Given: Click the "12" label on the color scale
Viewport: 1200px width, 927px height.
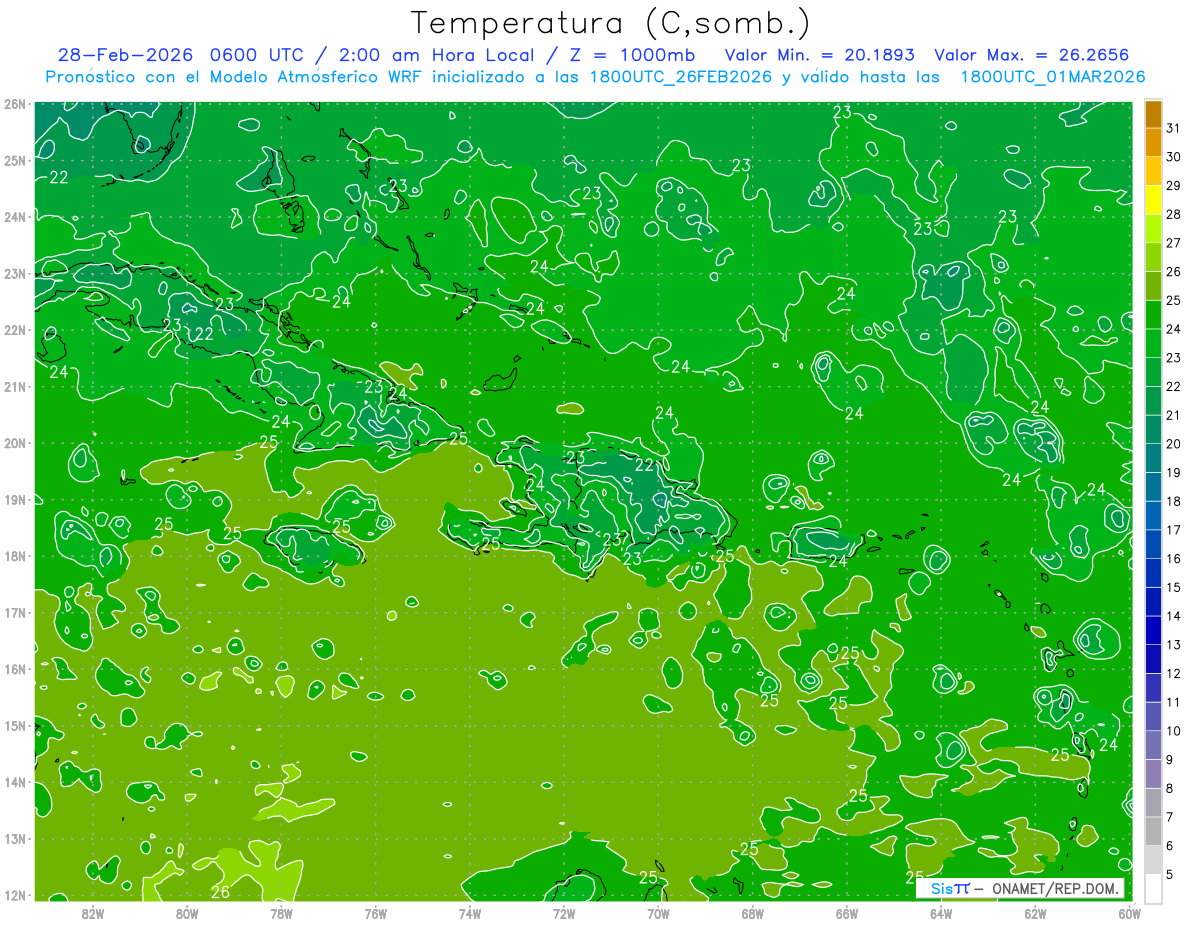Looking at the screenshot, I should point(1174,673).
